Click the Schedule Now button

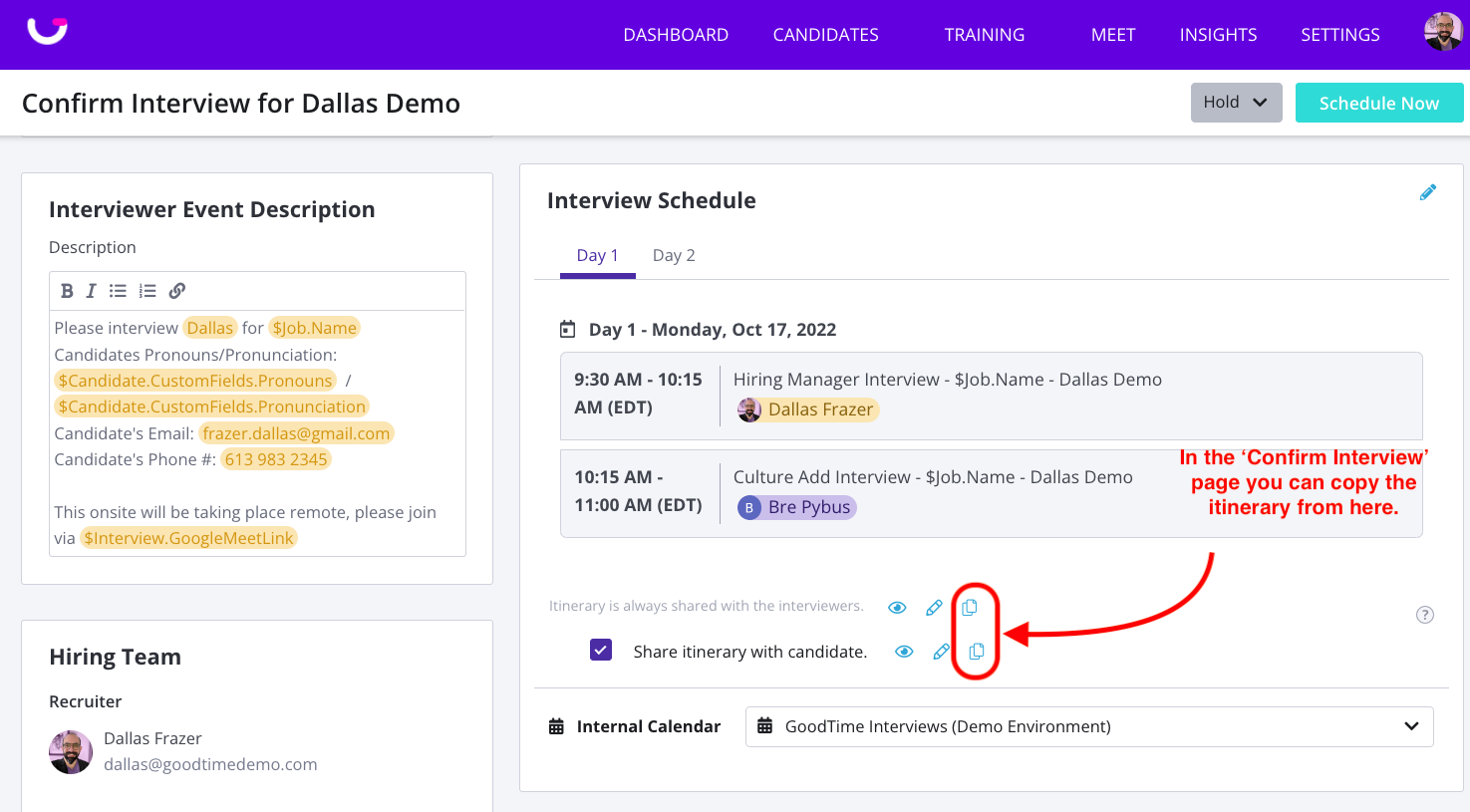click(x=1378, y=103)
